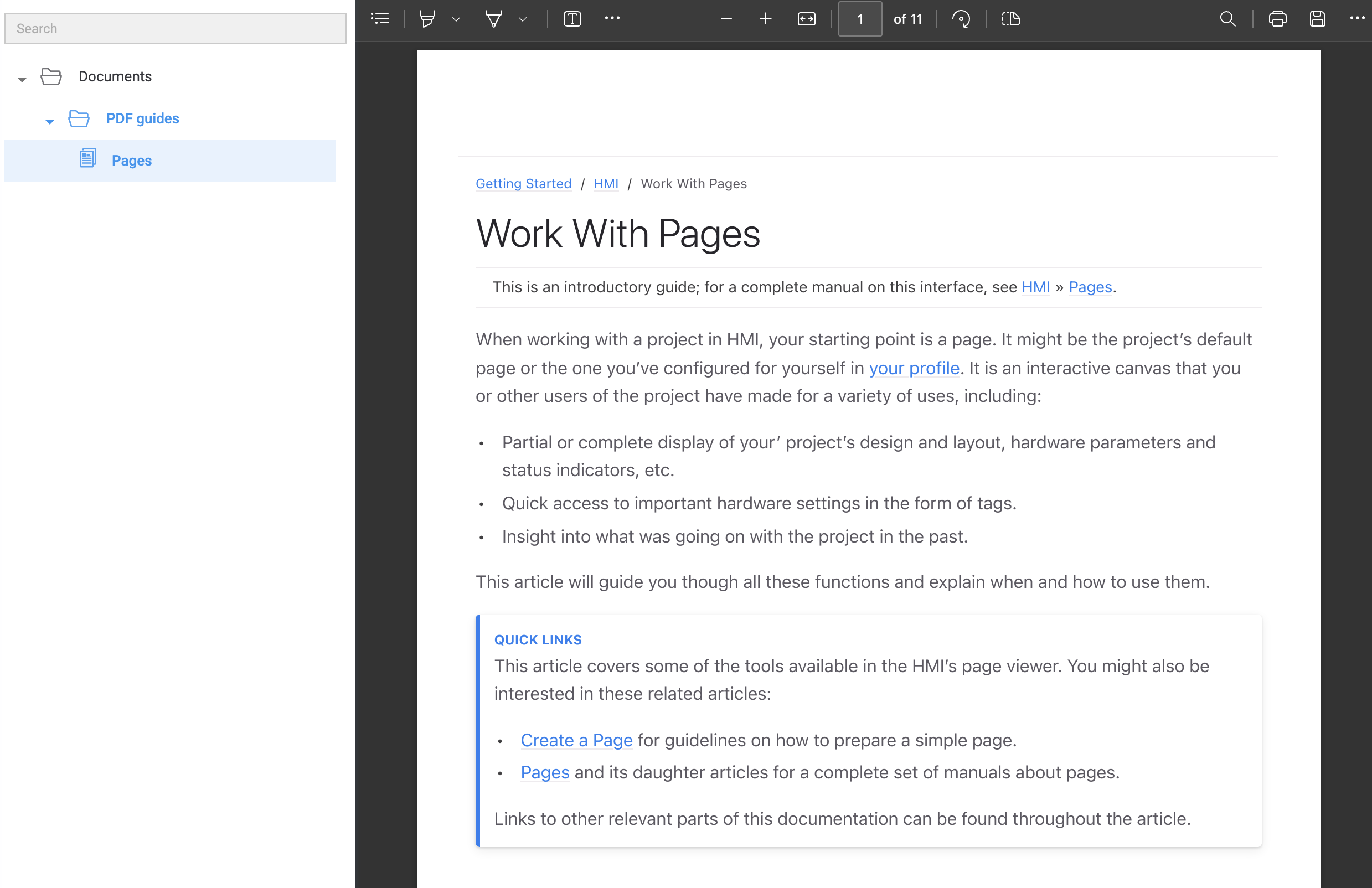
Task: Open the right-side more settings ellipsis
Action: coord(1358,18)
